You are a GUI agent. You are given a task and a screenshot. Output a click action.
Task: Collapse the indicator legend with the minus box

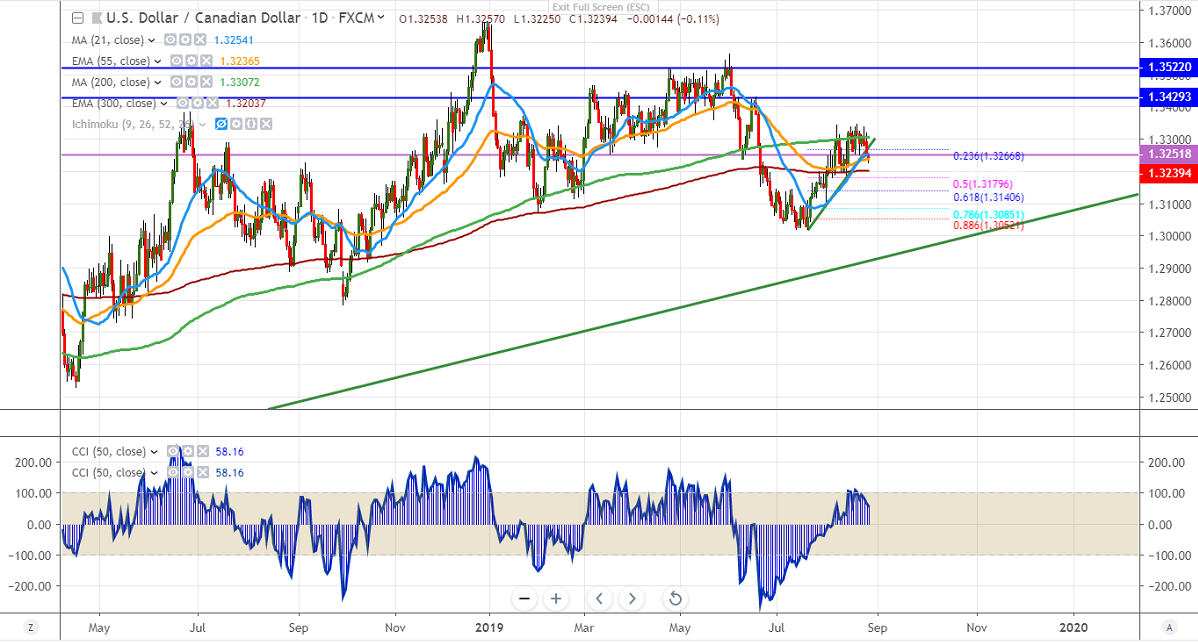click(x=77, y=18)
